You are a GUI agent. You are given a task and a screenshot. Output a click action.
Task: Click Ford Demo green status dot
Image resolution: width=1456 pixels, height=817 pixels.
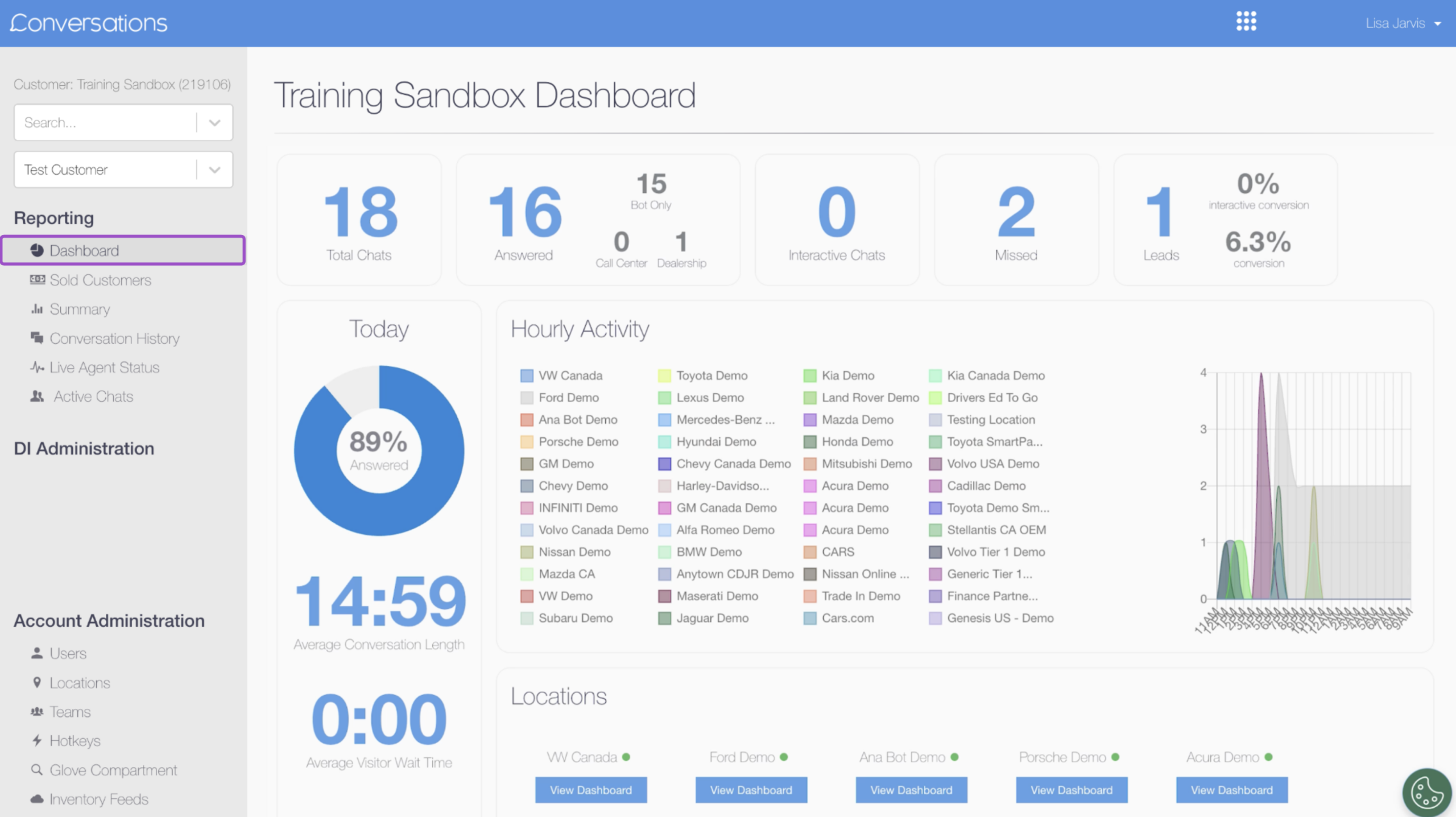(x=784, y=757)
